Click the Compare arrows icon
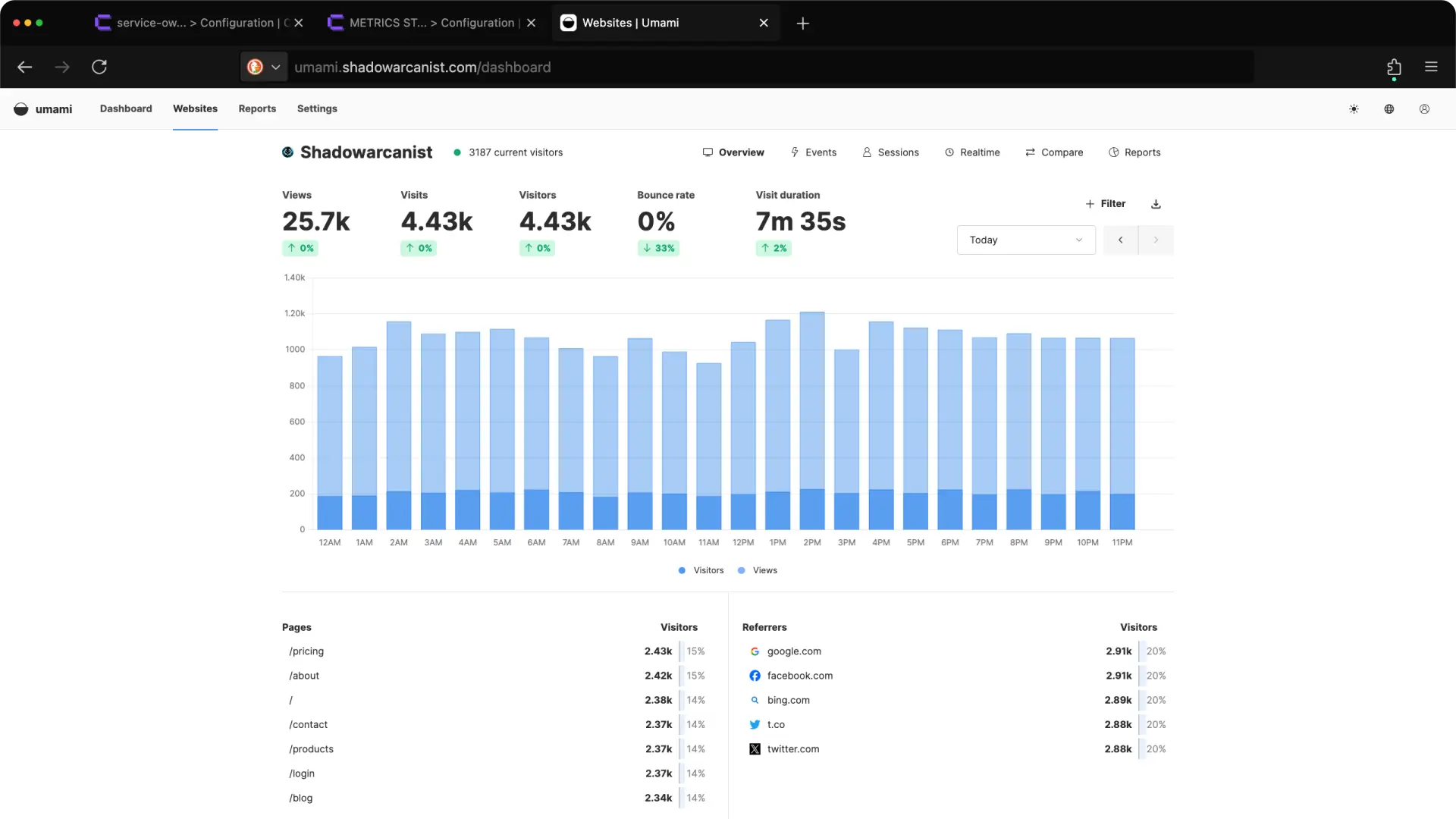 pos(1030,152)
